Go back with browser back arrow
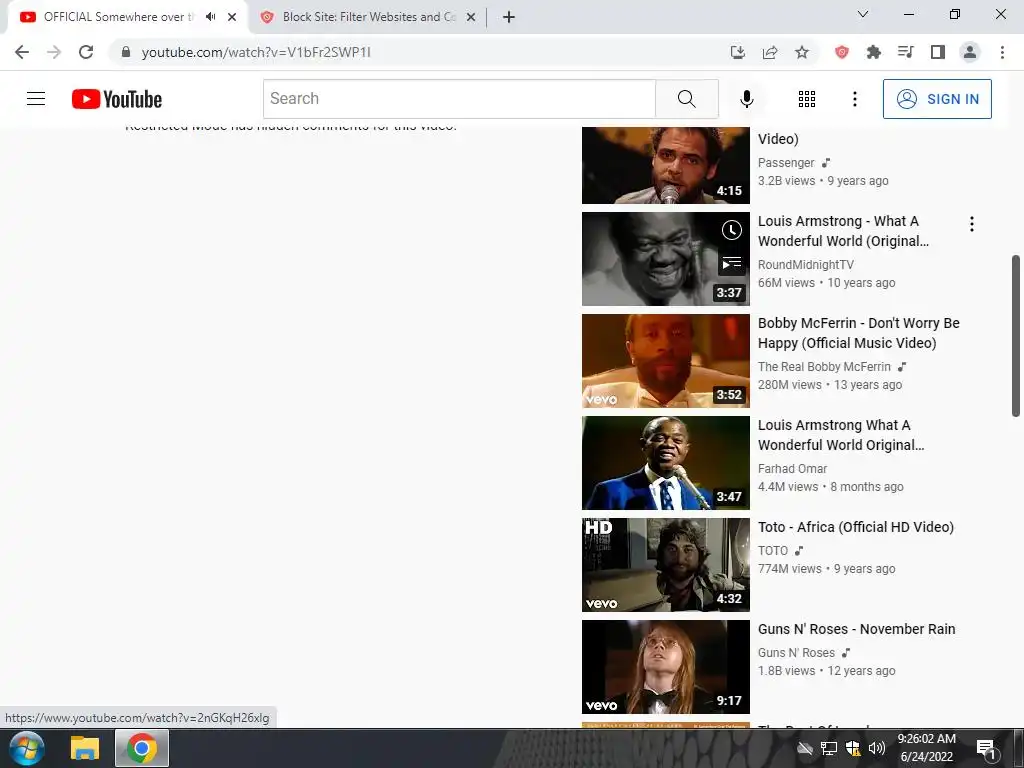 tap(22, 52)
